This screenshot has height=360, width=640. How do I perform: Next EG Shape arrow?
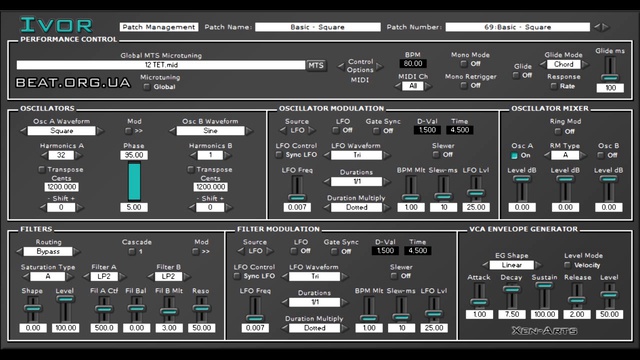pyautogui.click(x=538, y=265)
